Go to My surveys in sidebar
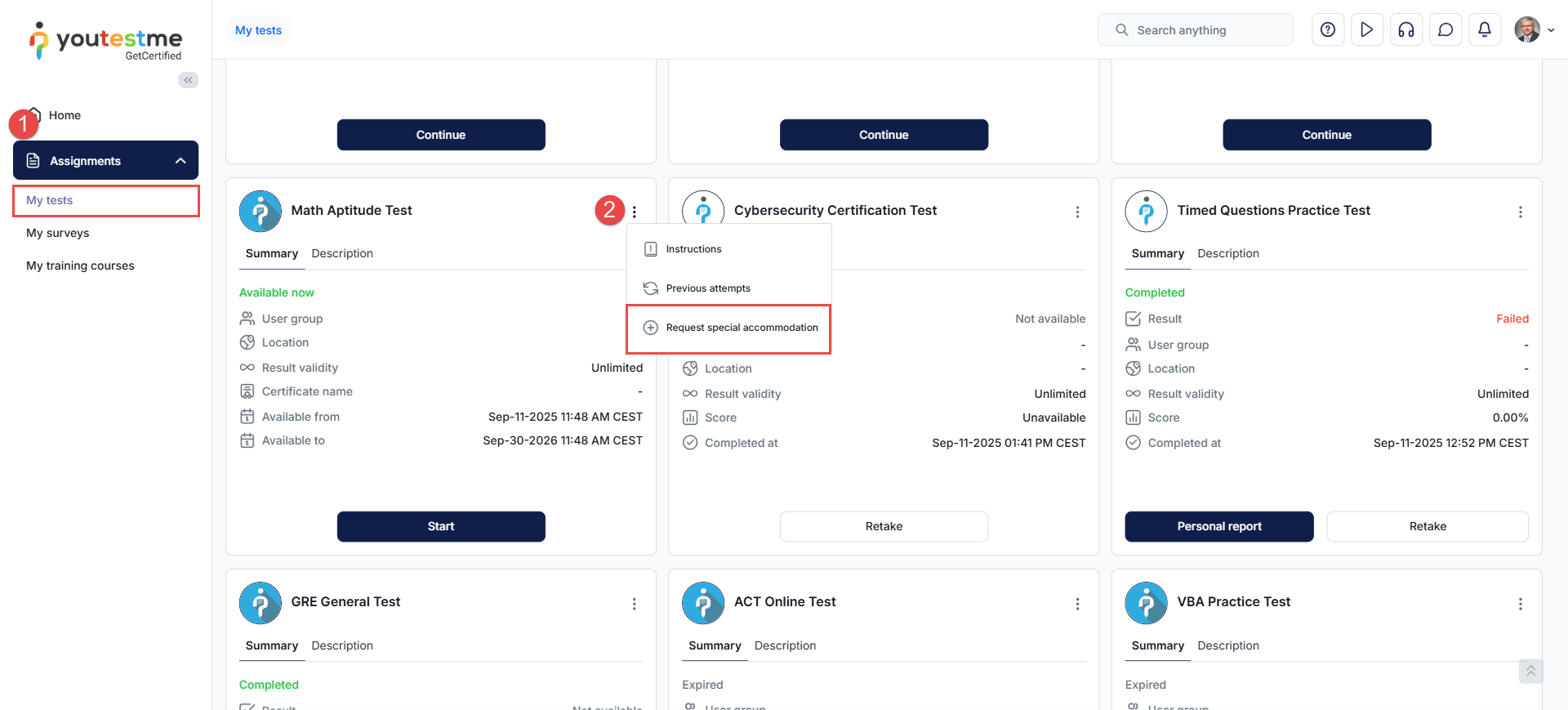This screenshot has width=1568, height=710. point(58,233)
